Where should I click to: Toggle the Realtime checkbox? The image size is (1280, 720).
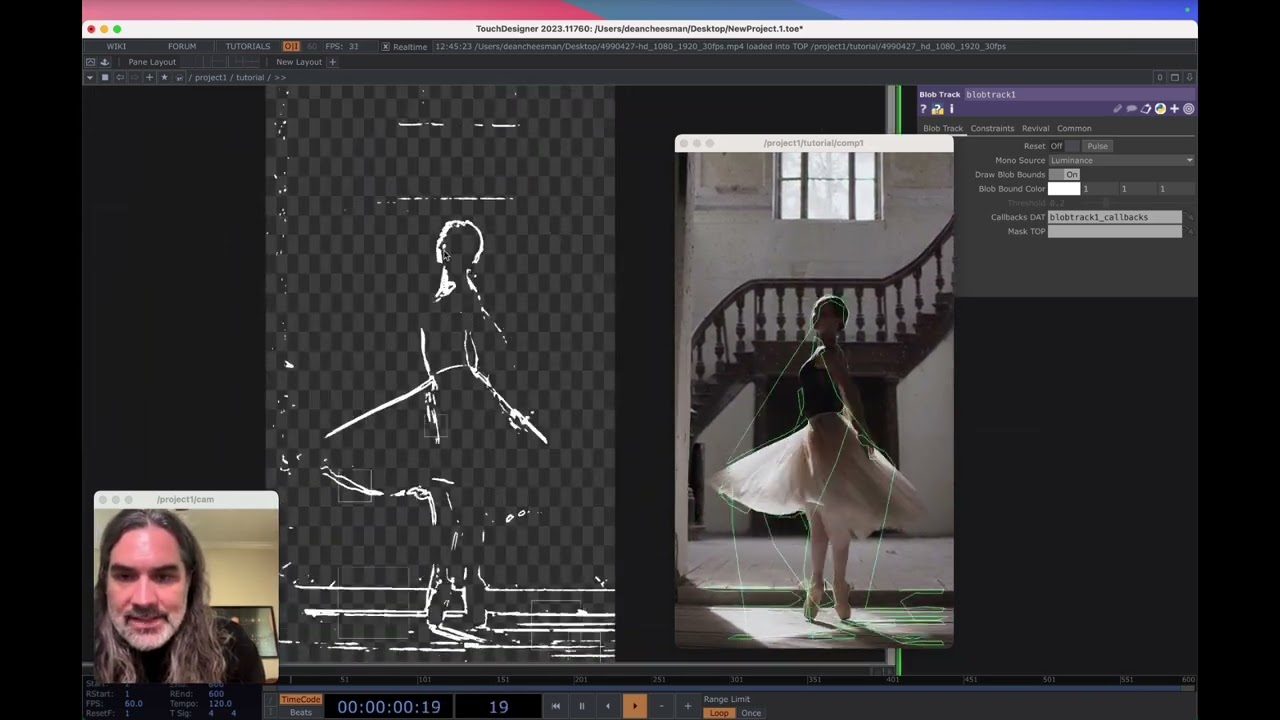click(385, 46)
